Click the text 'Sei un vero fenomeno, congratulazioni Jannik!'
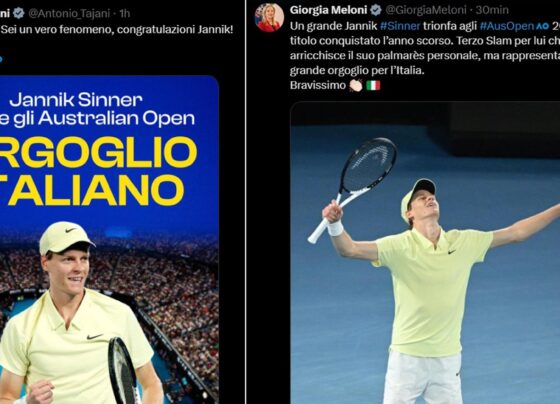 117,29
